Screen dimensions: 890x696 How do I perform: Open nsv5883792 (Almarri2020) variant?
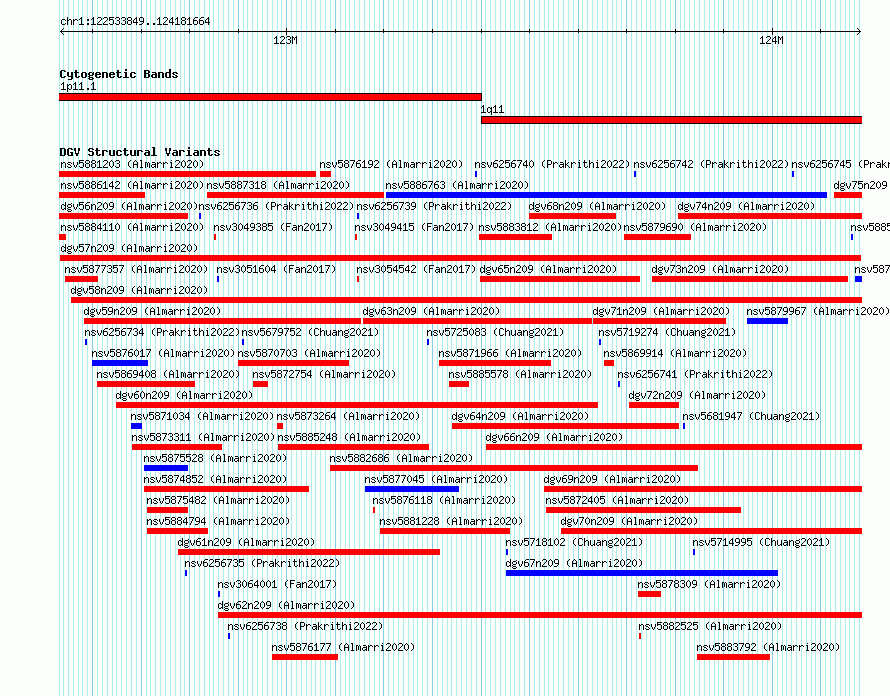click(768, 647)
